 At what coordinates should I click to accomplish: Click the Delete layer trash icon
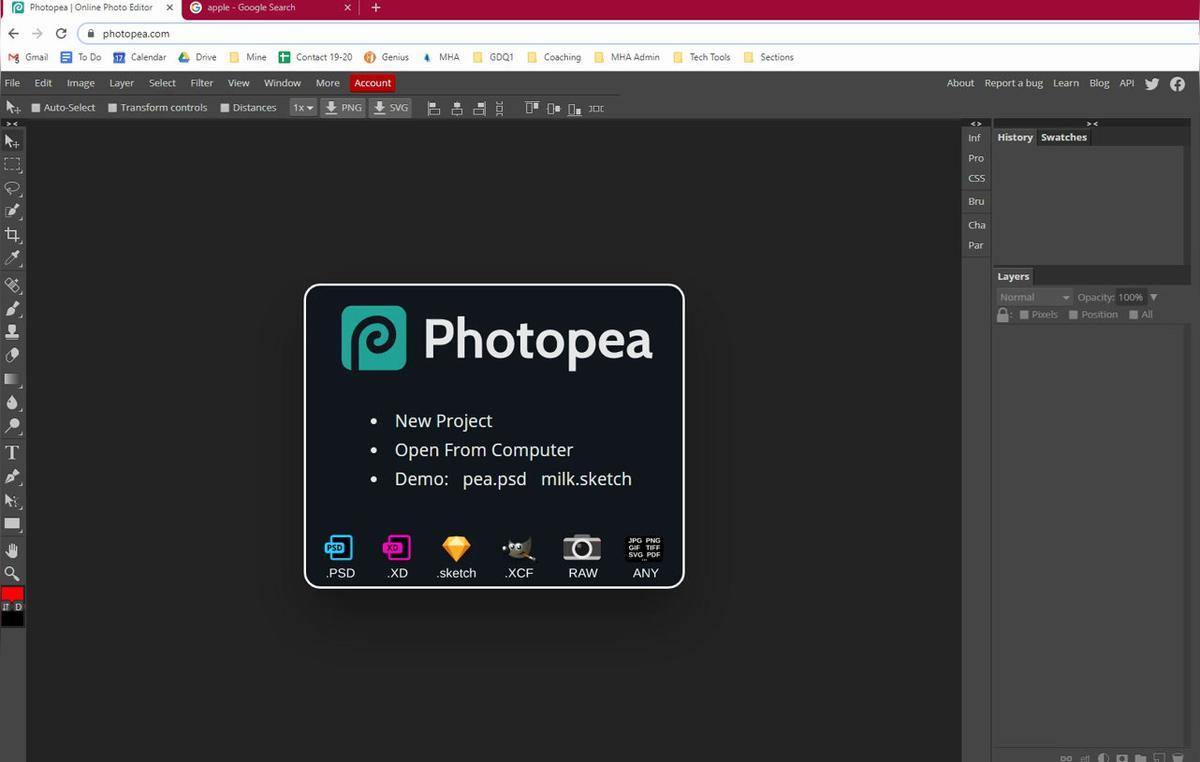point(1180,758)
